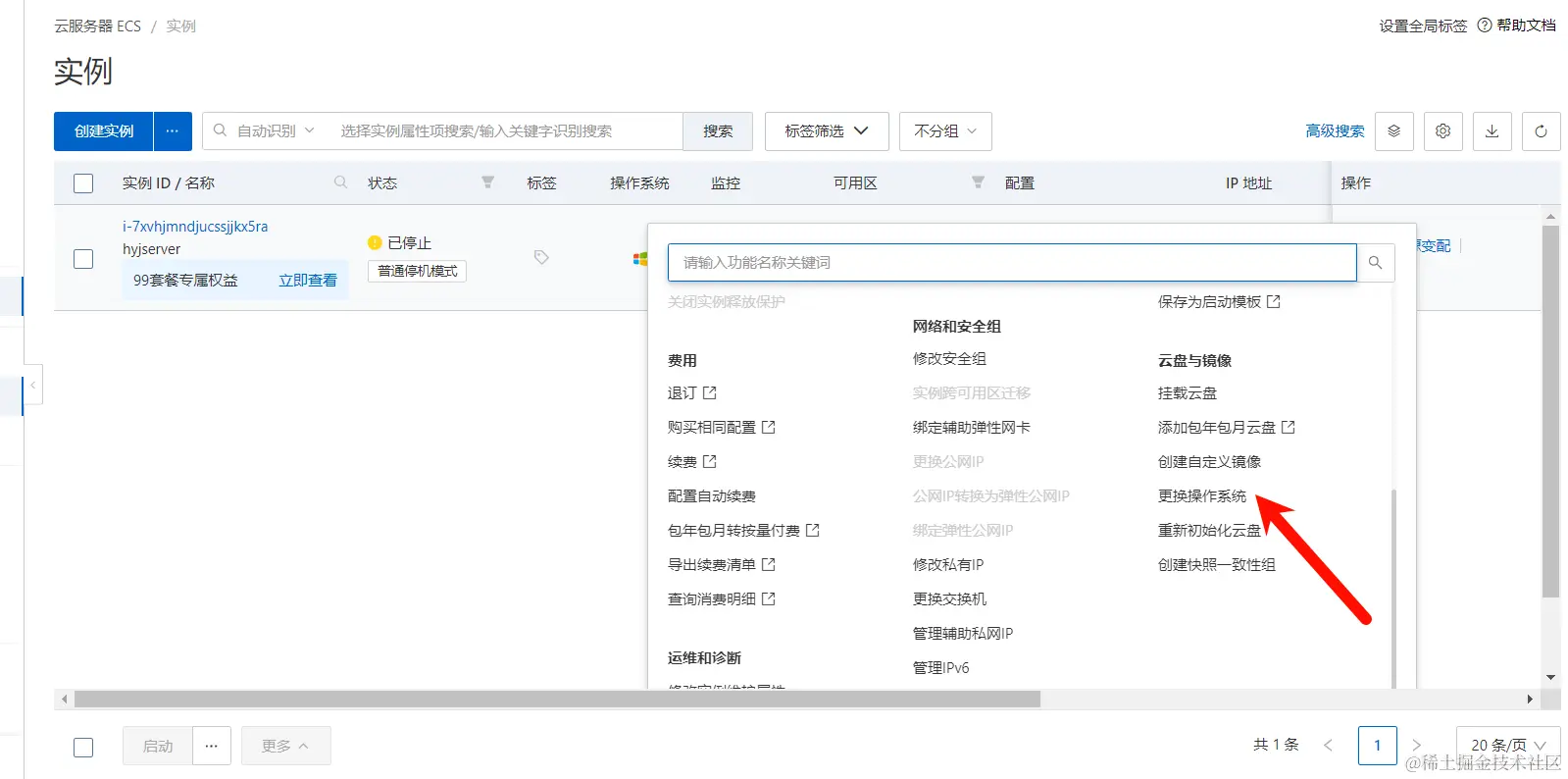Viewport: 1568px width, 779px height.
Task: Select 绑定辅助弹性网卡 menu entry
Action: pyautogui.click(x=972, y=427)
